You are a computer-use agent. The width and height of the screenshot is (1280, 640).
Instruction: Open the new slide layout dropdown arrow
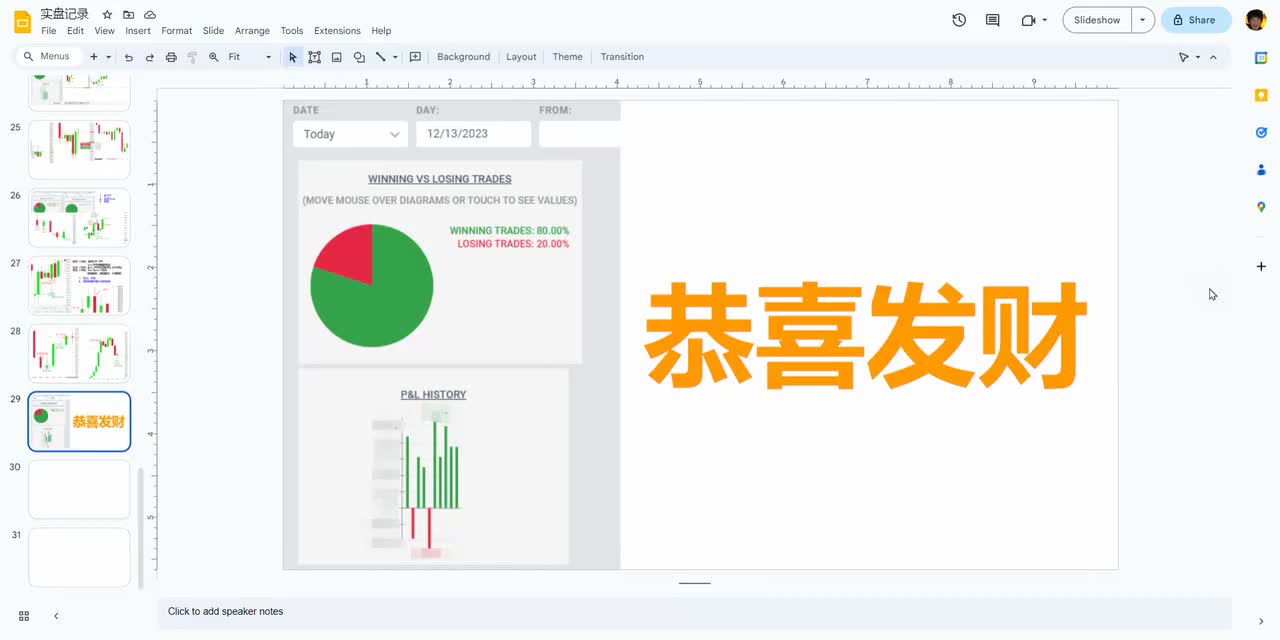pyautogui.click(x=108, y=57)
